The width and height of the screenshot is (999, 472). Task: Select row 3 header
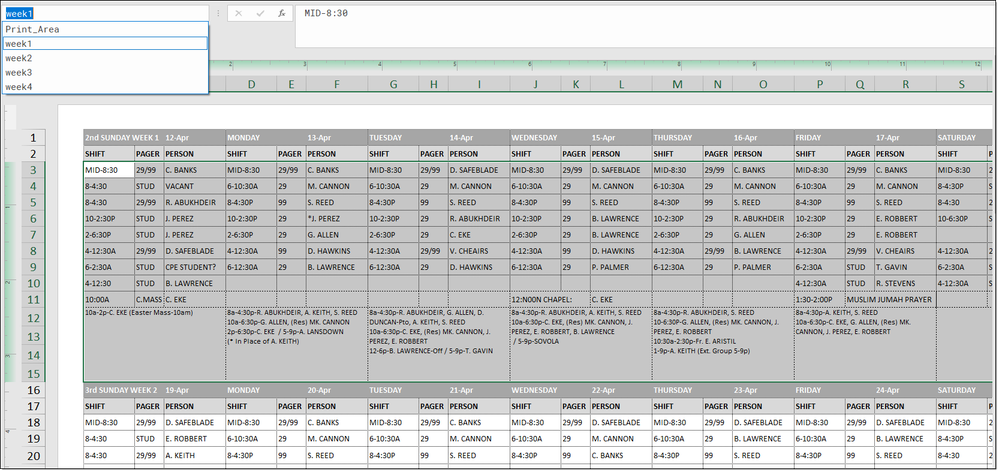click(x=34, y=170)
